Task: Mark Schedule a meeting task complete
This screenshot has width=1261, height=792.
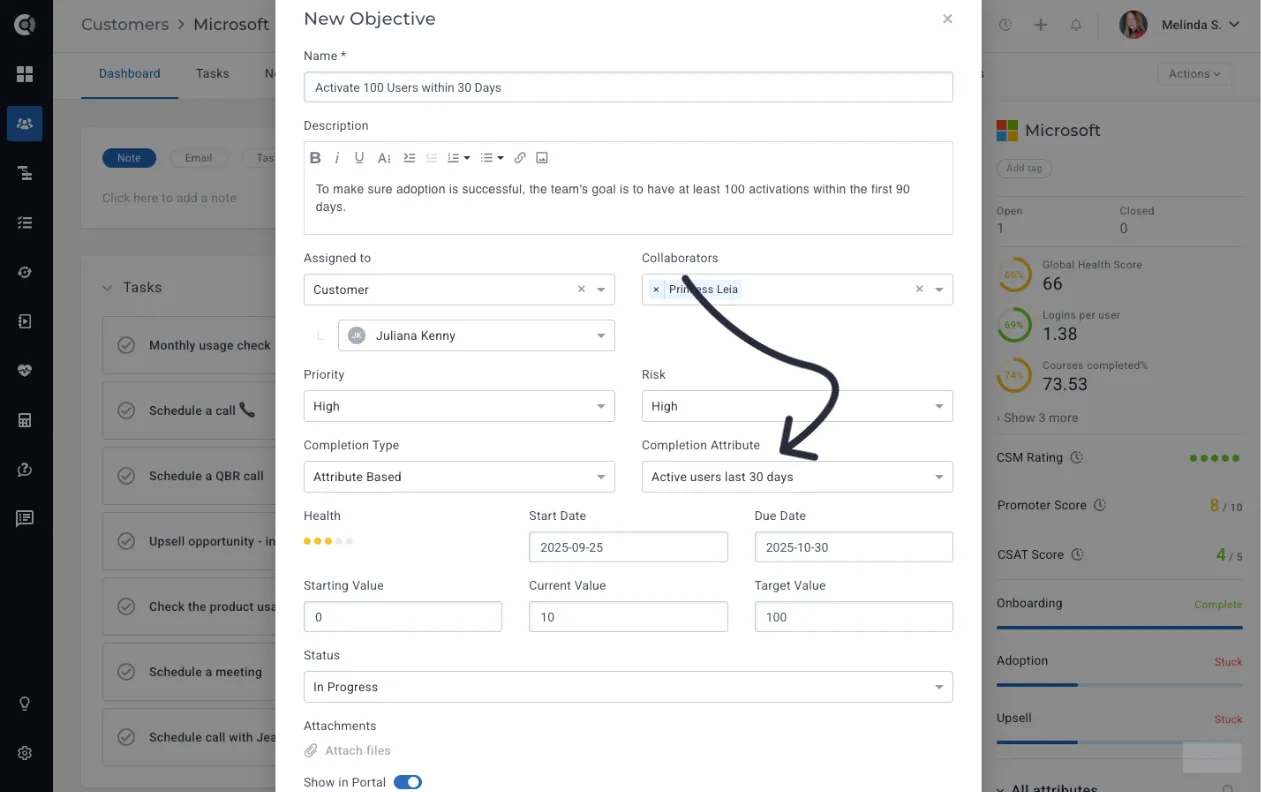Action: tap(126, 672)
